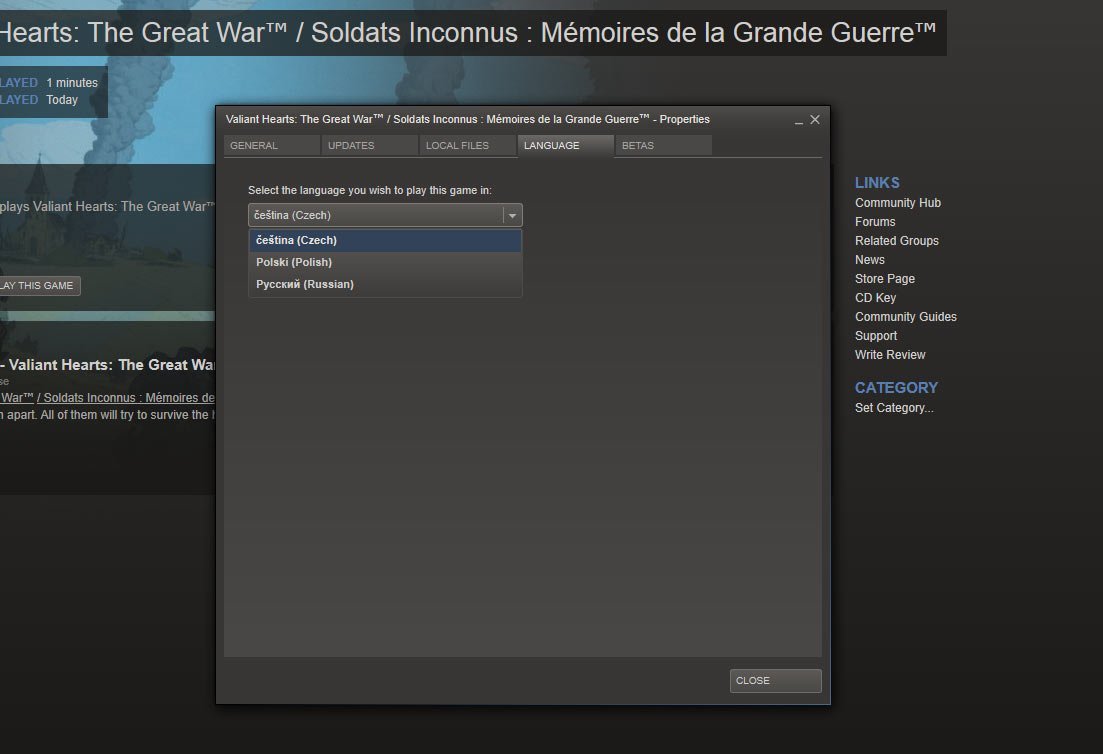
Task: Minimize the Properties dialog
Action: click(x=798, y=120)
